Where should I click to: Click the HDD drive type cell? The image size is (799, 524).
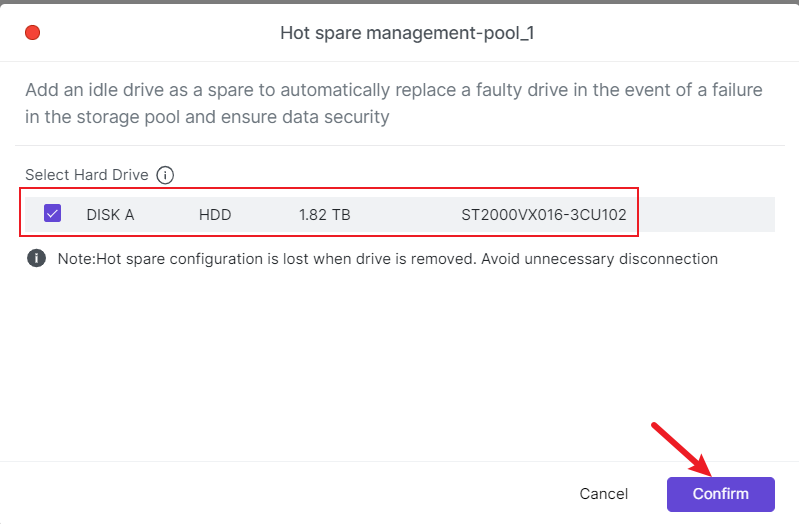215,214
